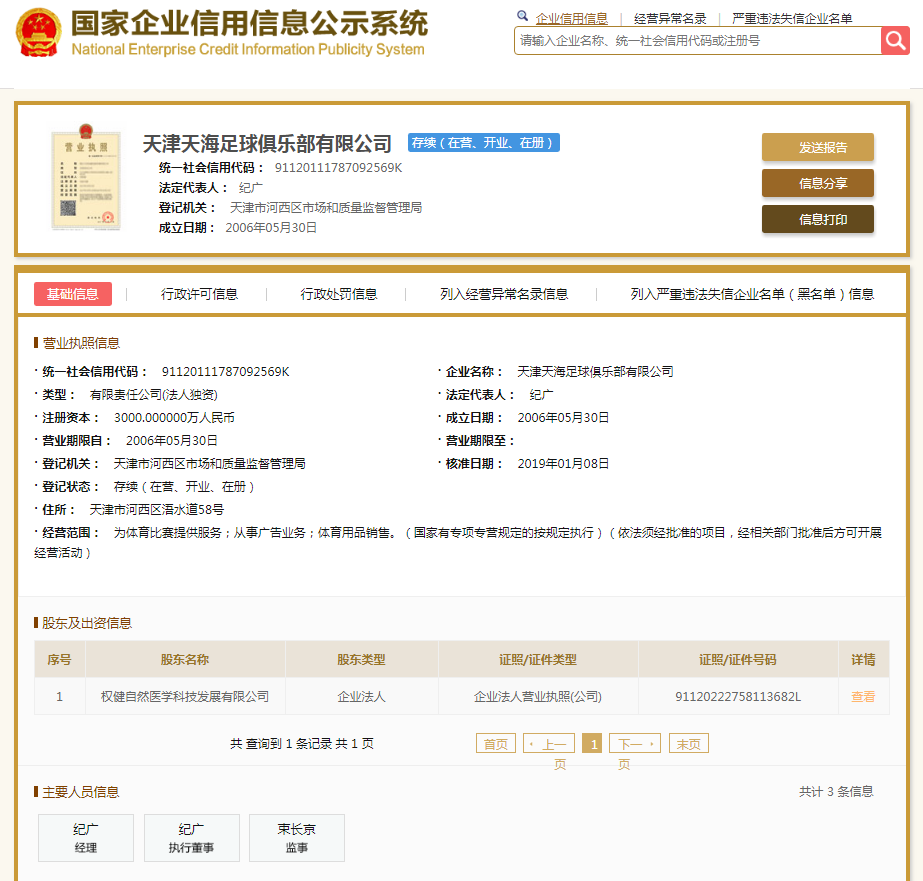The image size is (923, 881).
Task: Open the 束长京 监事 personnel card
Action: [x=297, y=837]
